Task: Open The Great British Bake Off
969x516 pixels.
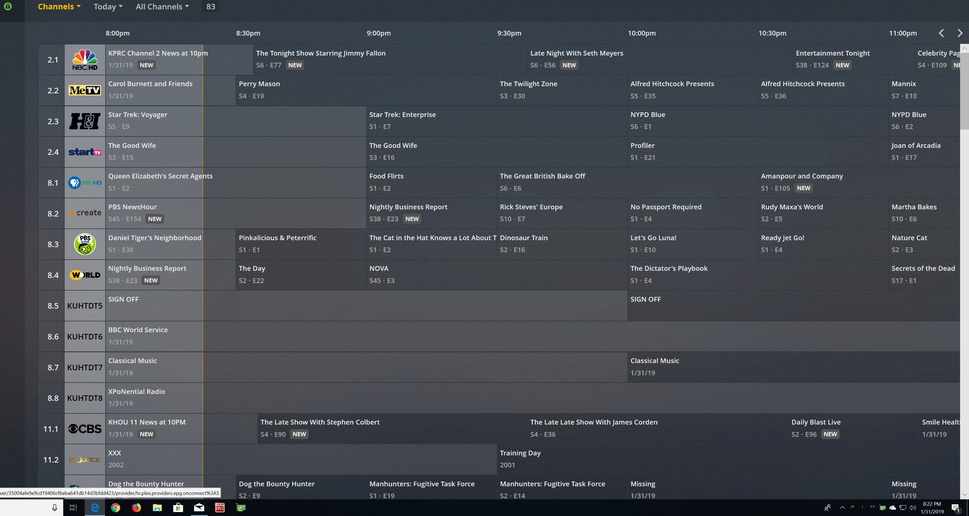Action: pyautogui.click(x=627, y=183)
